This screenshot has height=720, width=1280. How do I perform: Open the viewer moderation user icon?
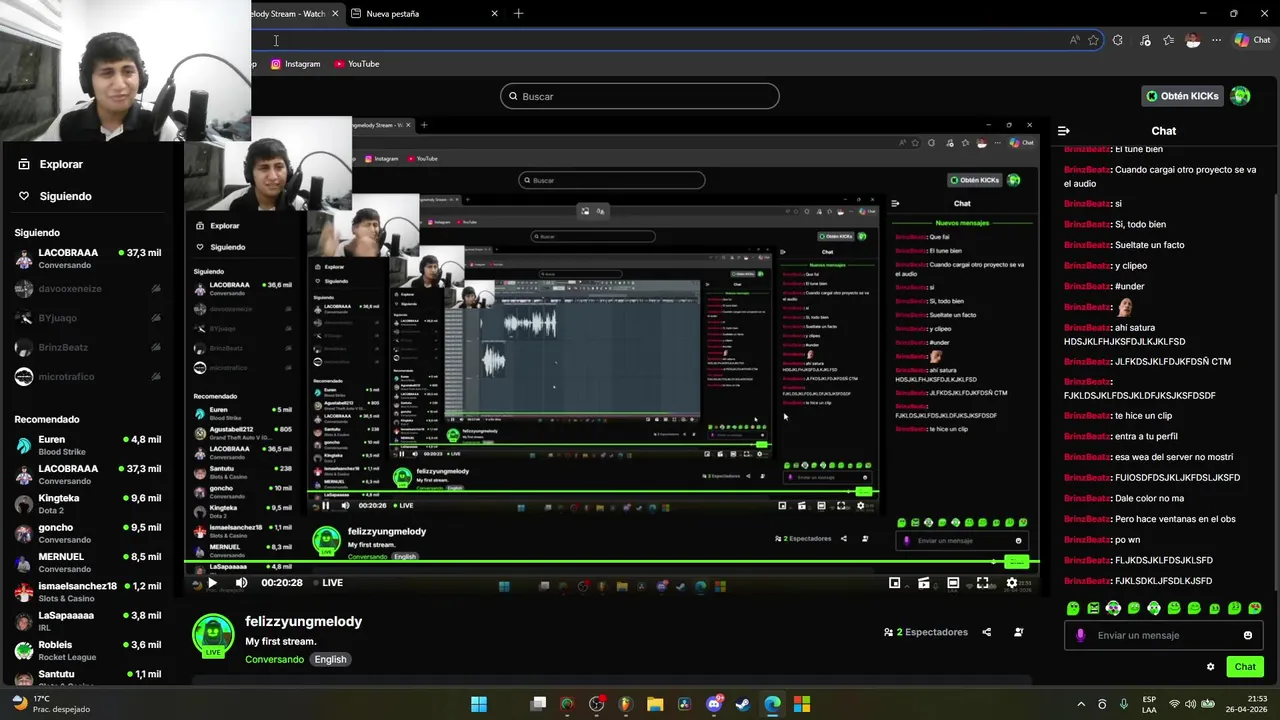1019,632
